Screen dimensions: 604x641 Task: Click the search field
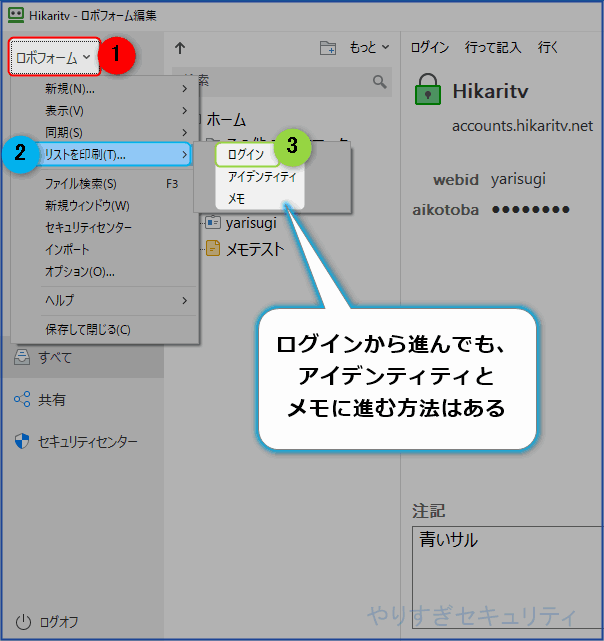click(x=282, y=82)
